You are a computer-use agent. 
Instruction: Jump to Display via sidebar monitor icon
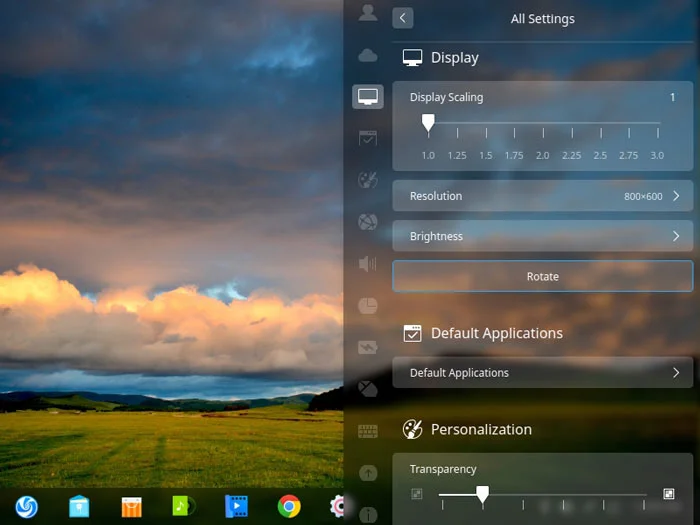coord(368,97)
